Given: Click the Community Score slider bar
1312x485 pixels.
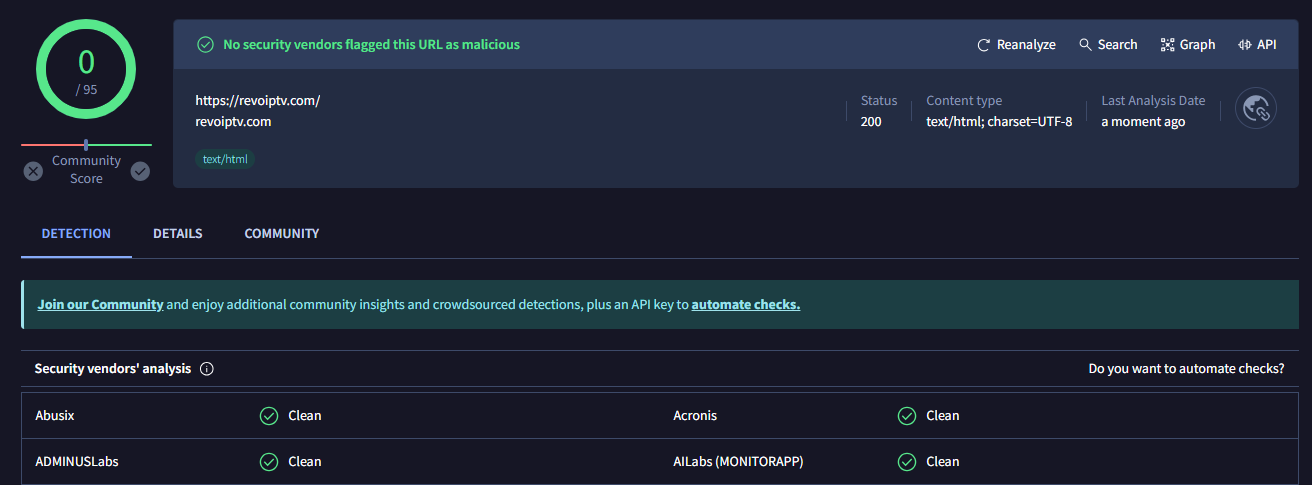Looking at the screenshot, I should pos(86,145).
